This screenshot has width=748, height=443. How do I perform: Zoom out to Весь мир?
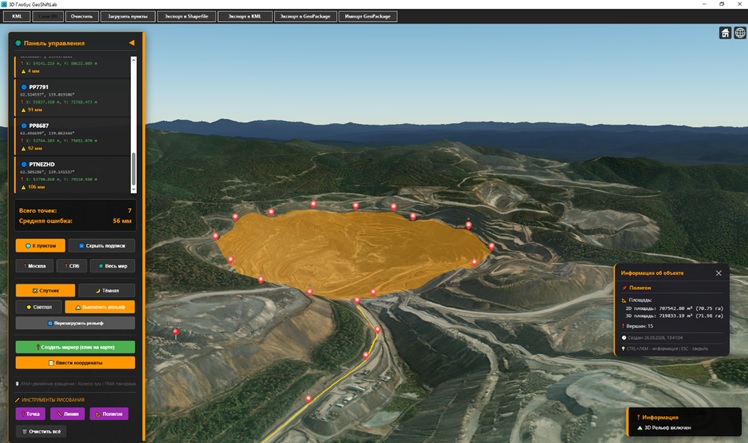pos(112,266)
